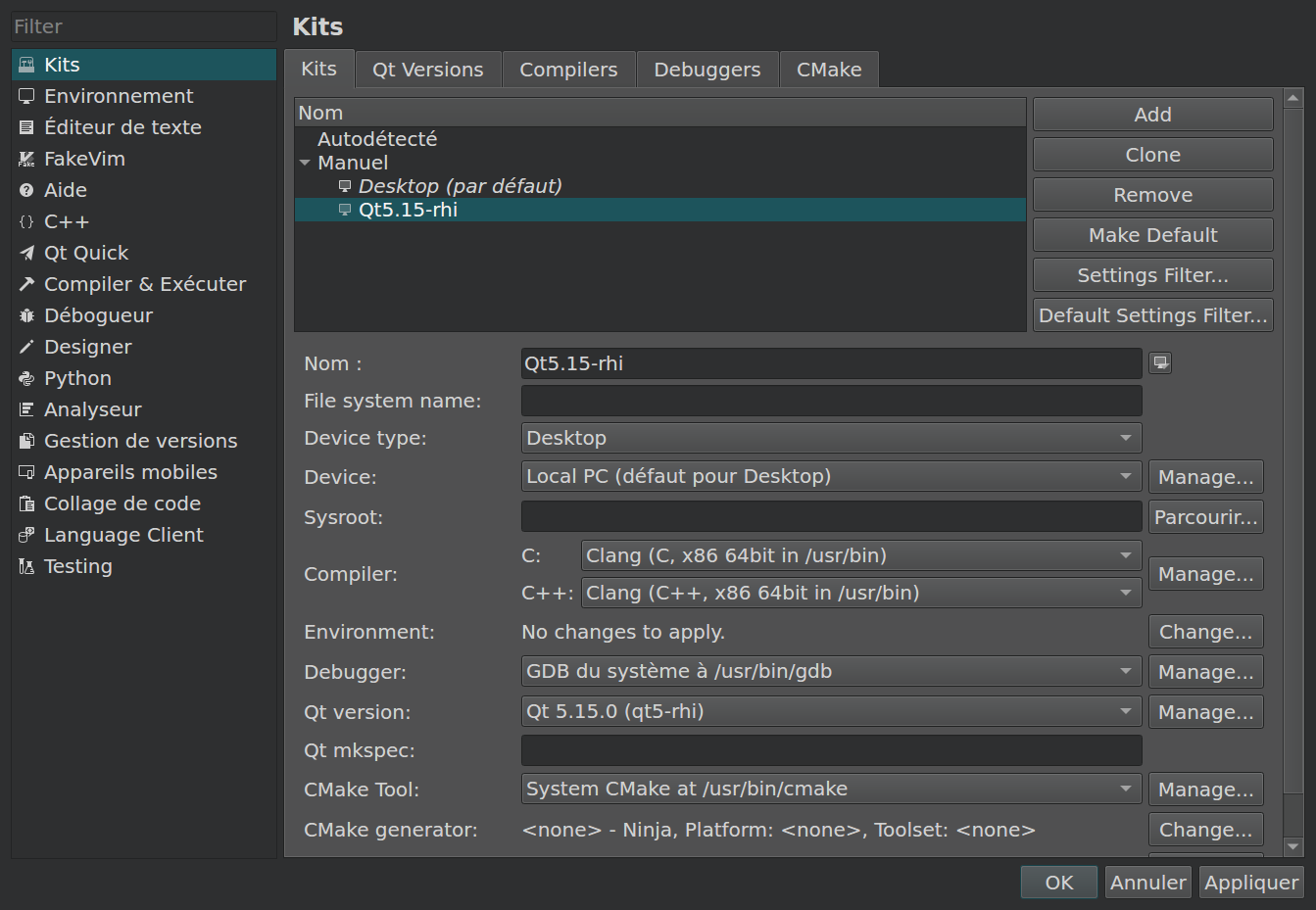Click the Qt Quick paper-plane icon
Image resolution: width=1316 pixels, height=910 pixels.
(26, 253)
